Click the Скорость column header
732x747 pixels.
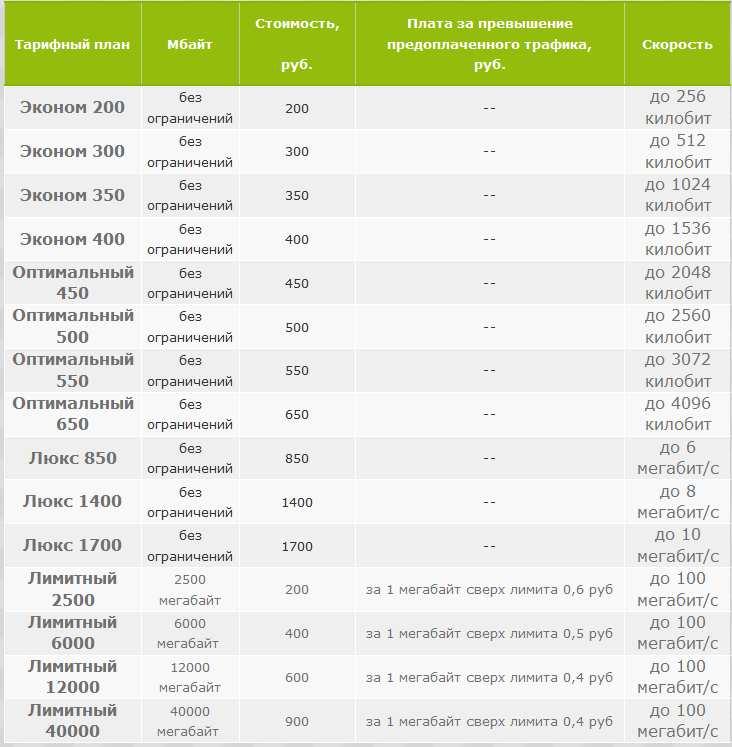click(x=677, y=44)
